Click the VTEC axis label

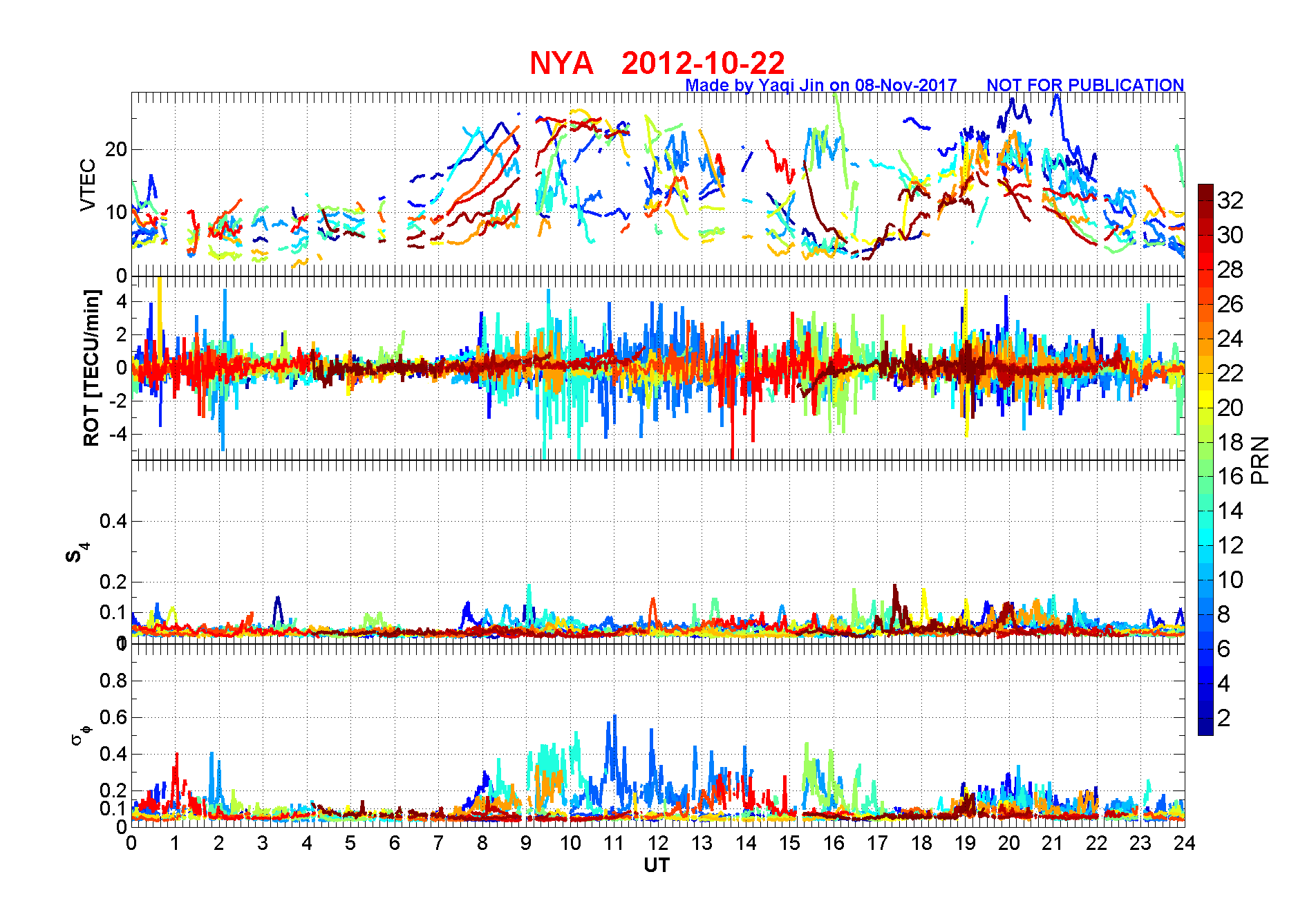(x=88, y=184)
